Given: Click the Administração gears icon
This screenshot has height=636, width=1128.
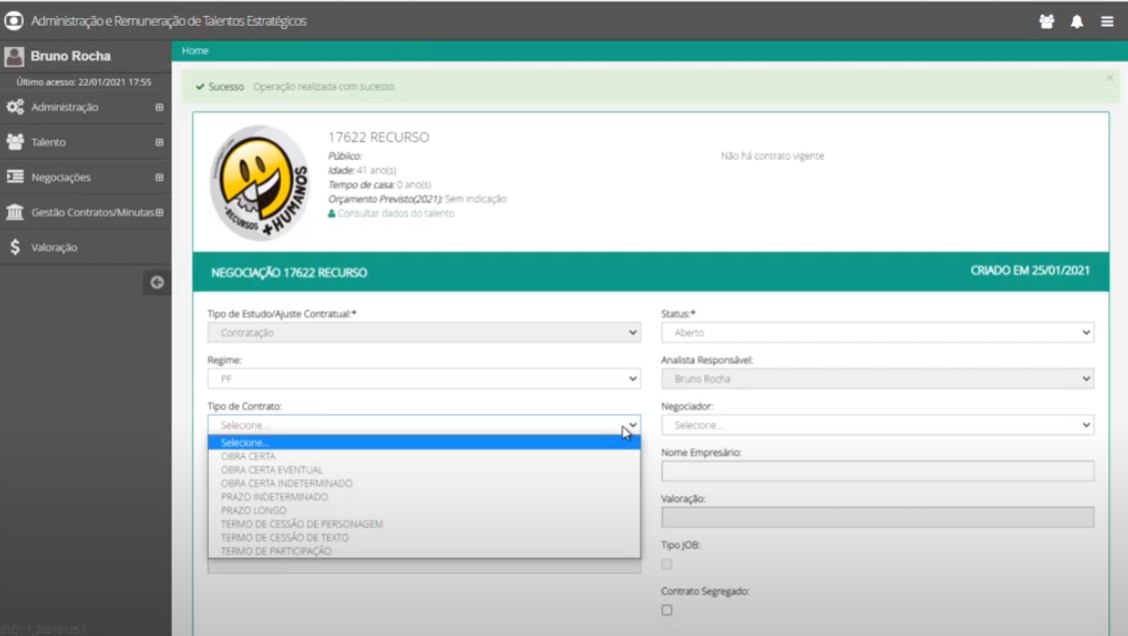Looking at the screenshot, I should (15, 107).
